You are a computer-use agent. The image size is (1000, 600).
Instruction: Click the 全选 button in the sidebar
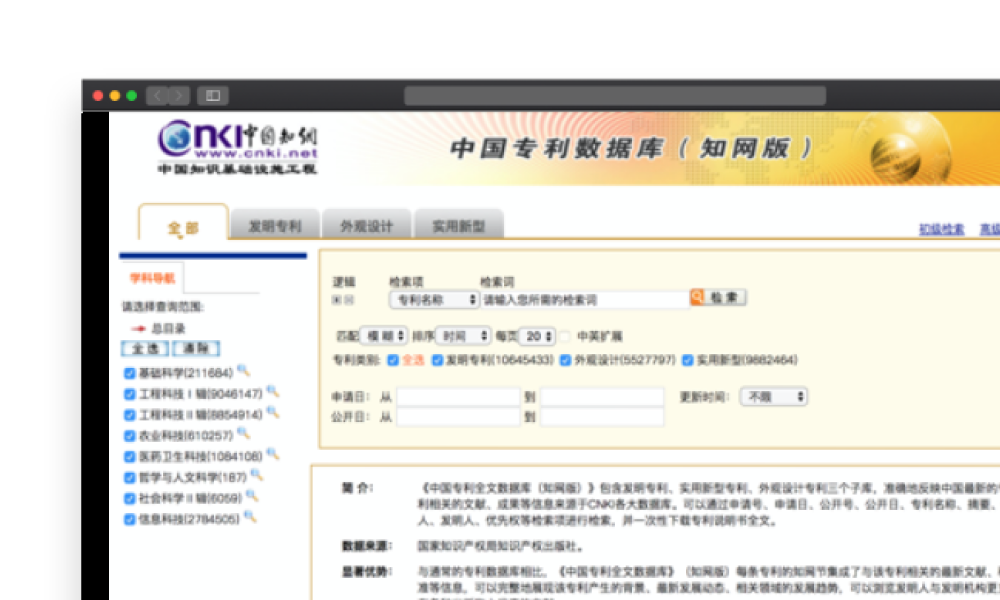coord(145,349)
